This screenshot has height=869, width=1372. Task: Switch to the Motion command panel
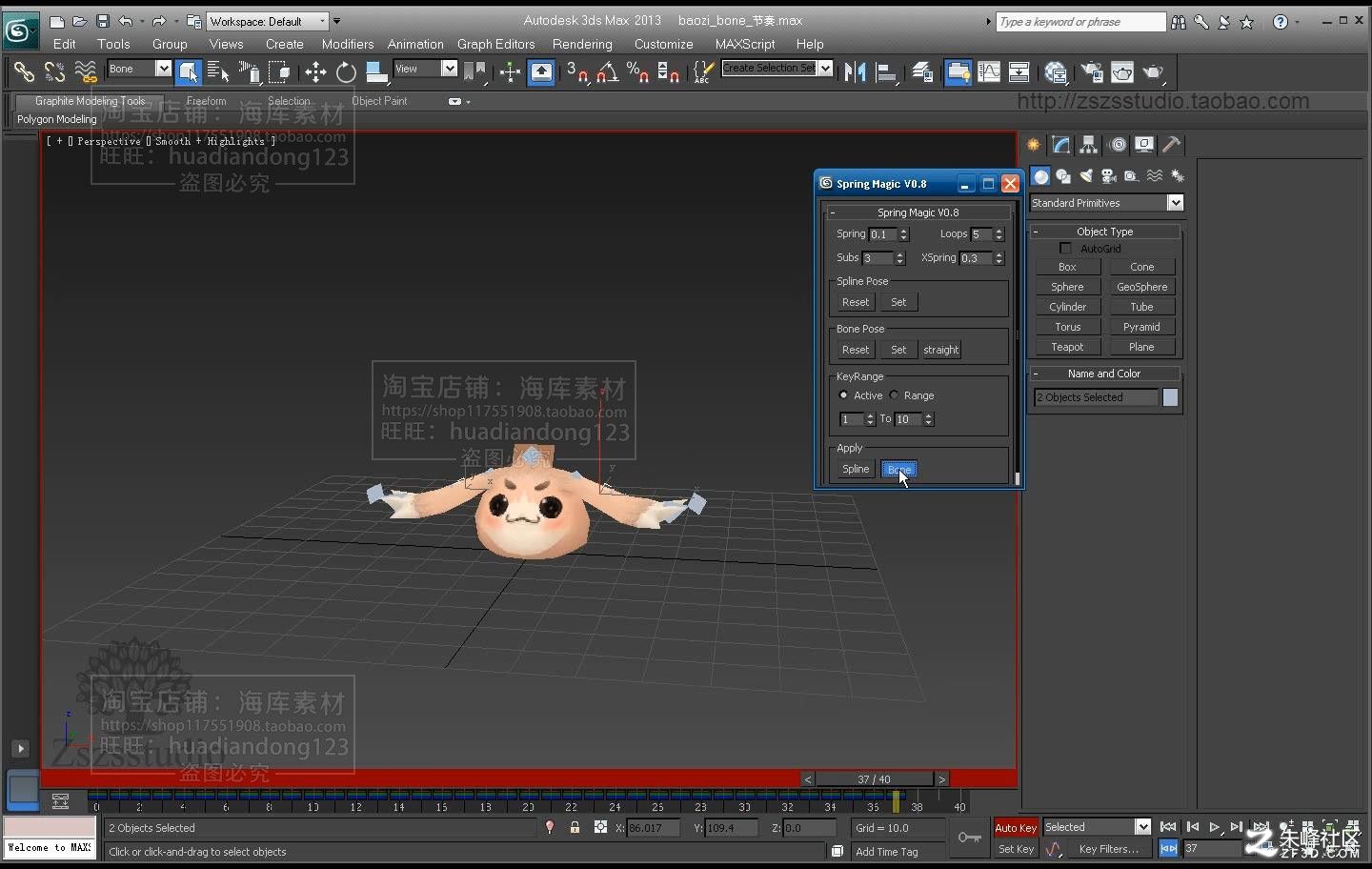click(x=1118, y=145)
